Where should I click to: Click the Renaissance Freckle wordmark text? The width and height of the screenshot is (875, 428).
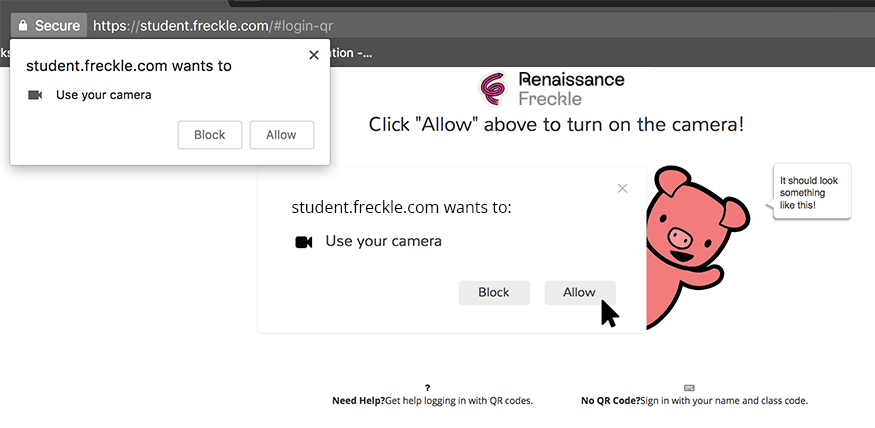point(571,89)
